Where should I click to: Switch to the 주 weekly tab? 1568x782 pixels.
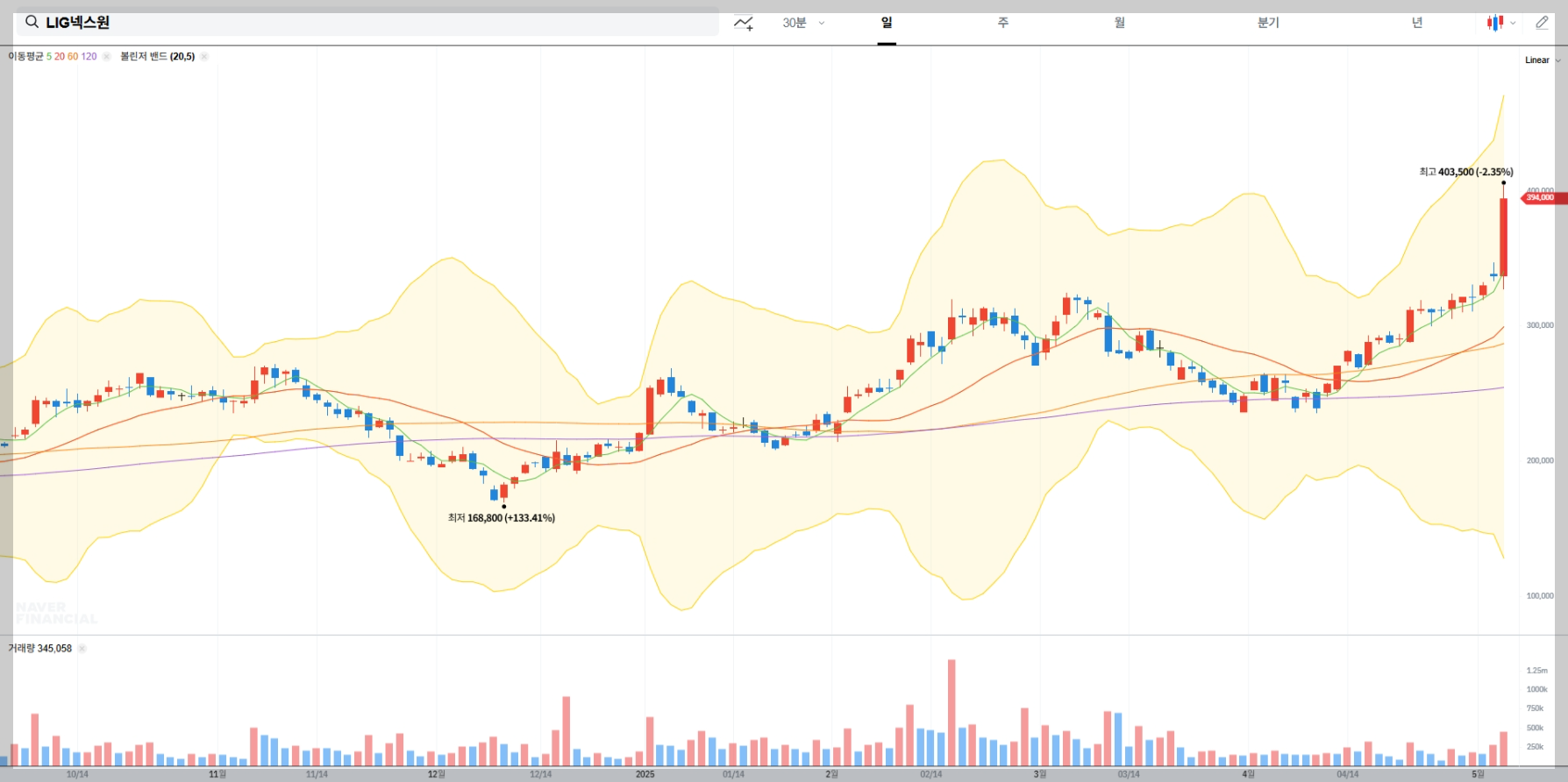[1002, 23]
